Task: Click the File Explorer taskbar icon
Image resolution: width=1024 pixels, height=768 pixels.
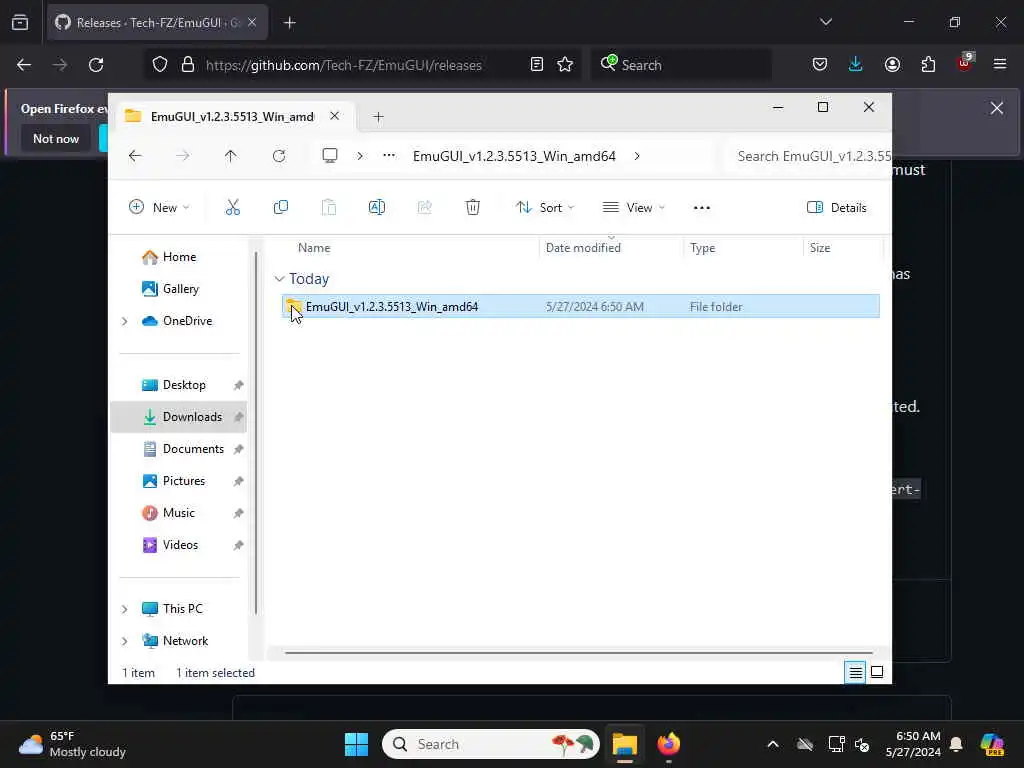Action: pyautogui.click(x=624, y=744)
